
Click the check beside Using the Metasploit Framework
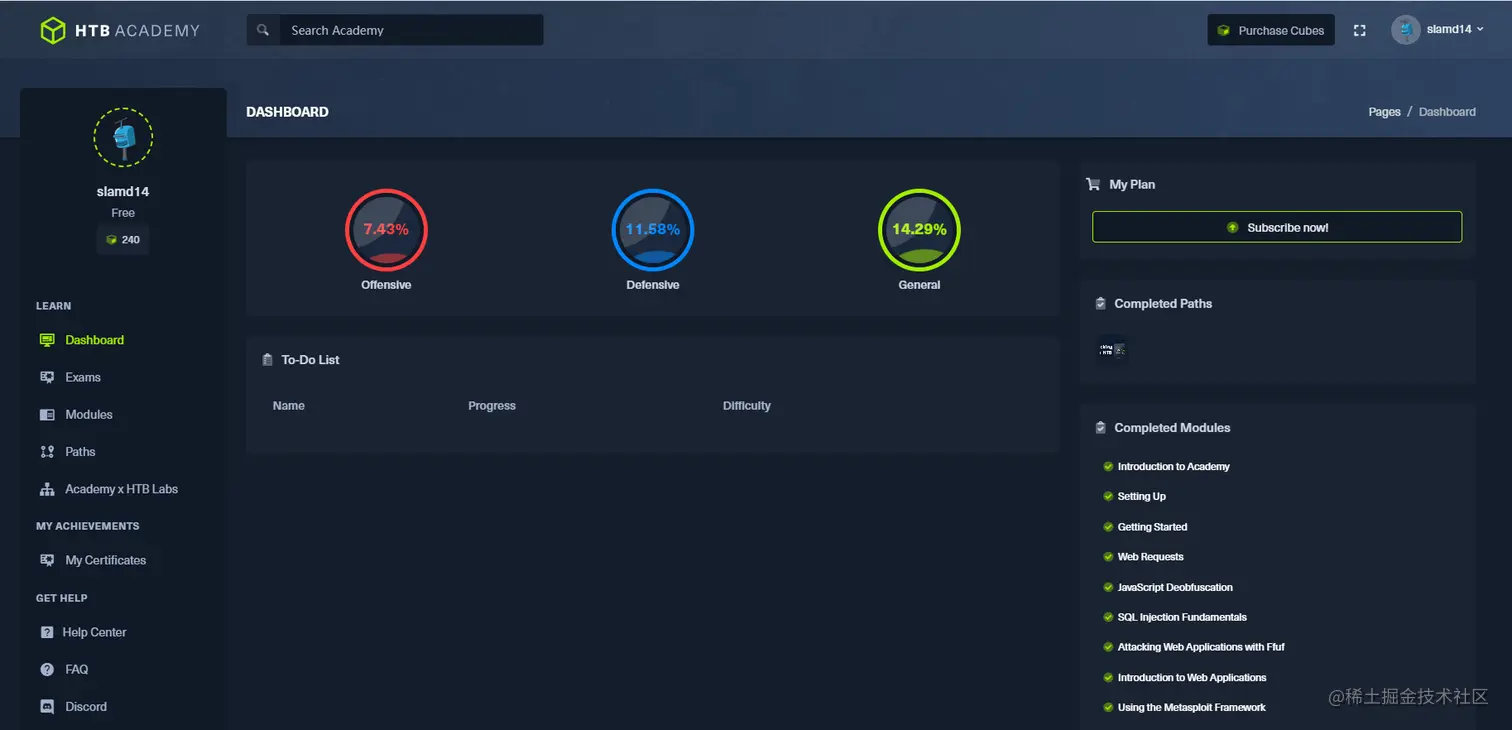(x=1108, y=707)
